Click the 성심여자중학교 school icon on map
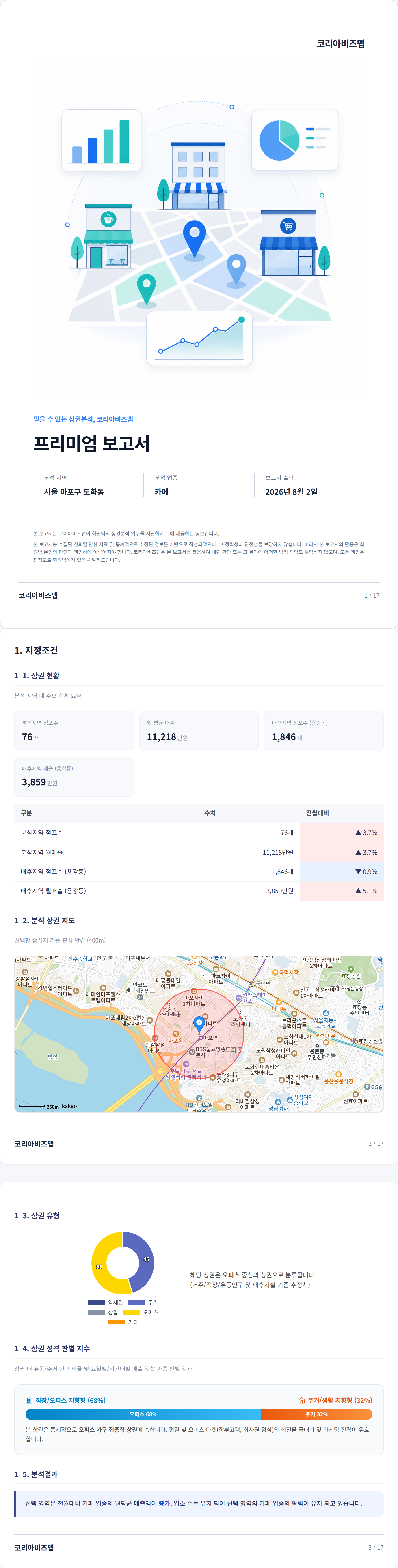The image size is (398, 1568). click(x=290, y=1100)
